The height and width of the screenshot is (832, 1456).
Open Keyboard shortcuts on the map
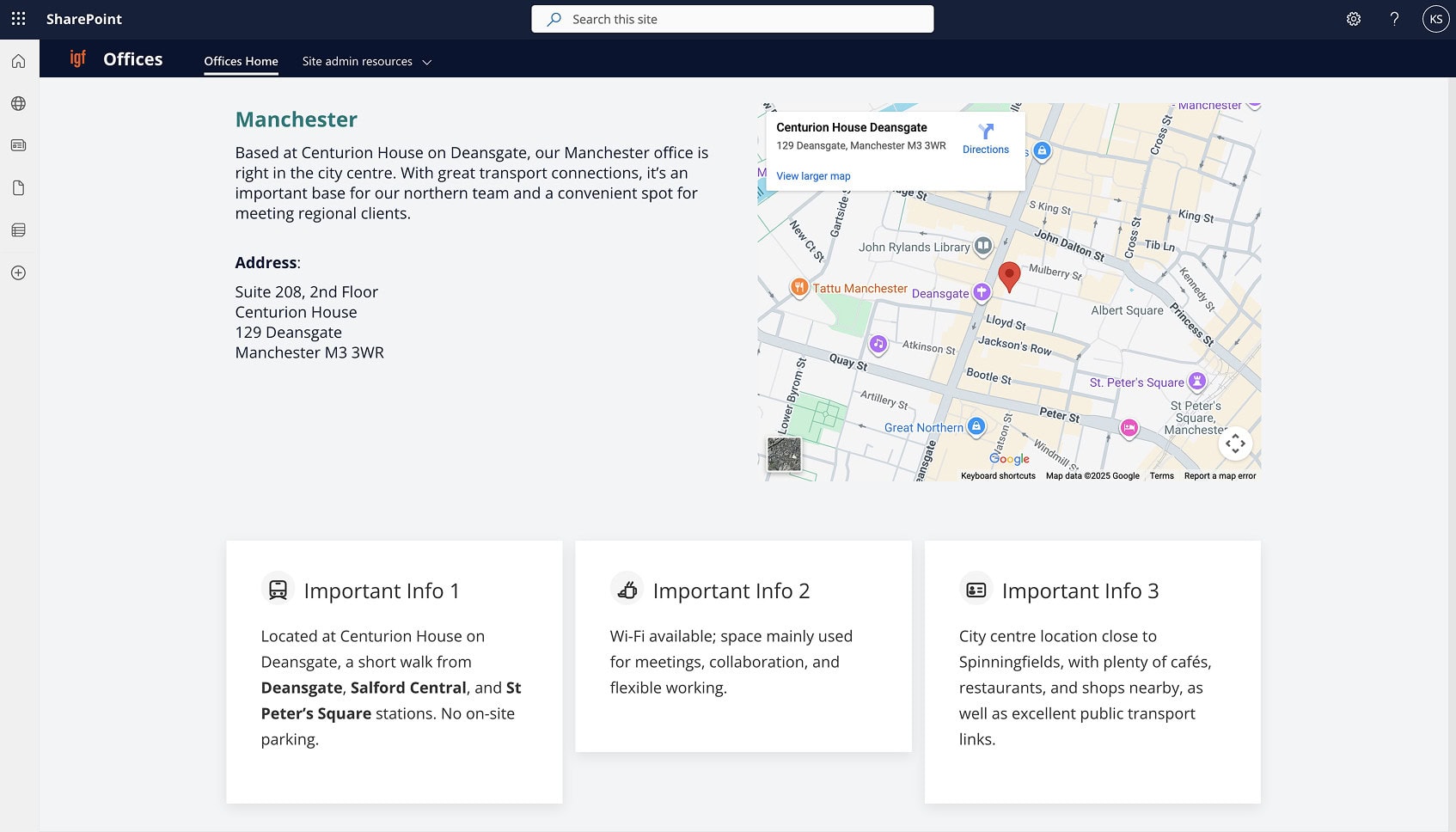(998, 476)
